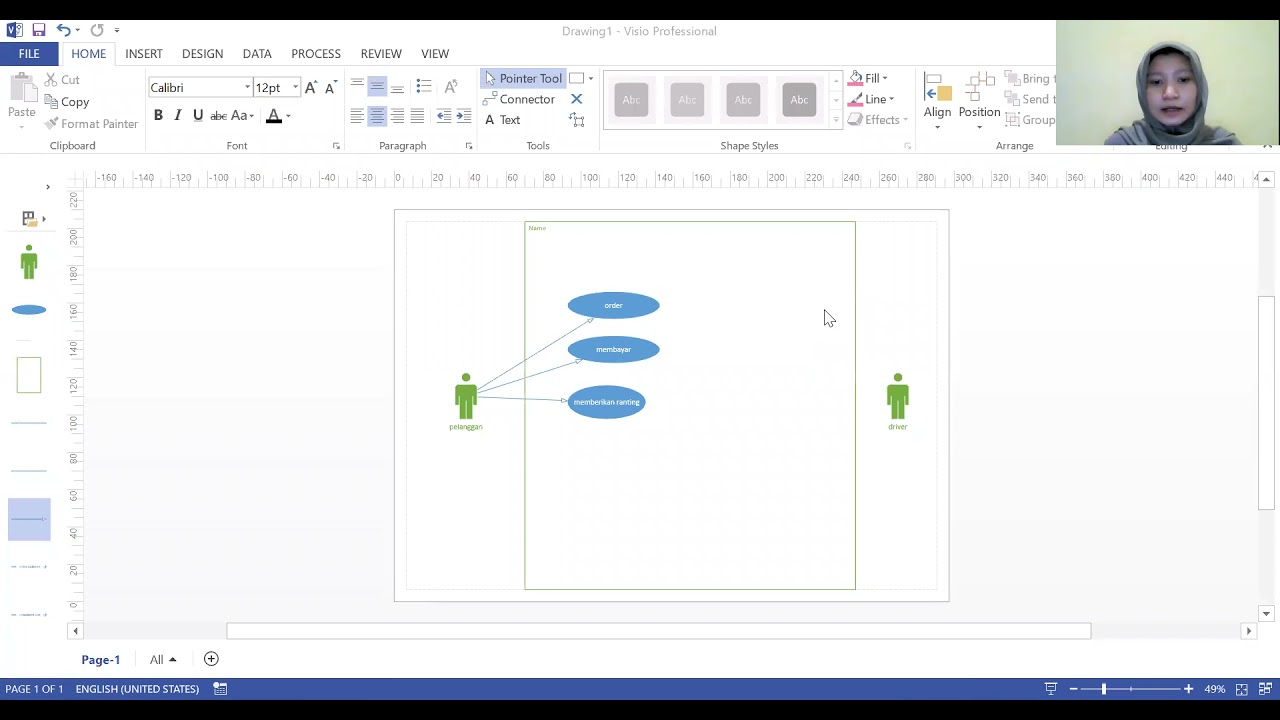Click the Decrease Indent icon
The width and height of the screenshot is (1280, 720).
point(444,116)
